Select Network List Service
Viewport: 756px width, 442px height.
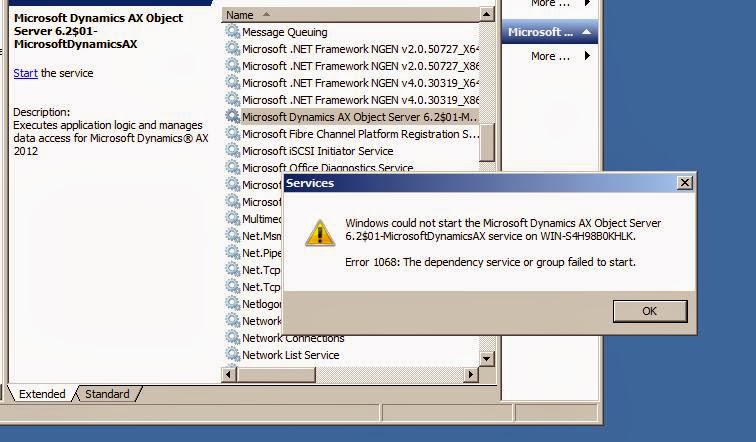(290, 355)
